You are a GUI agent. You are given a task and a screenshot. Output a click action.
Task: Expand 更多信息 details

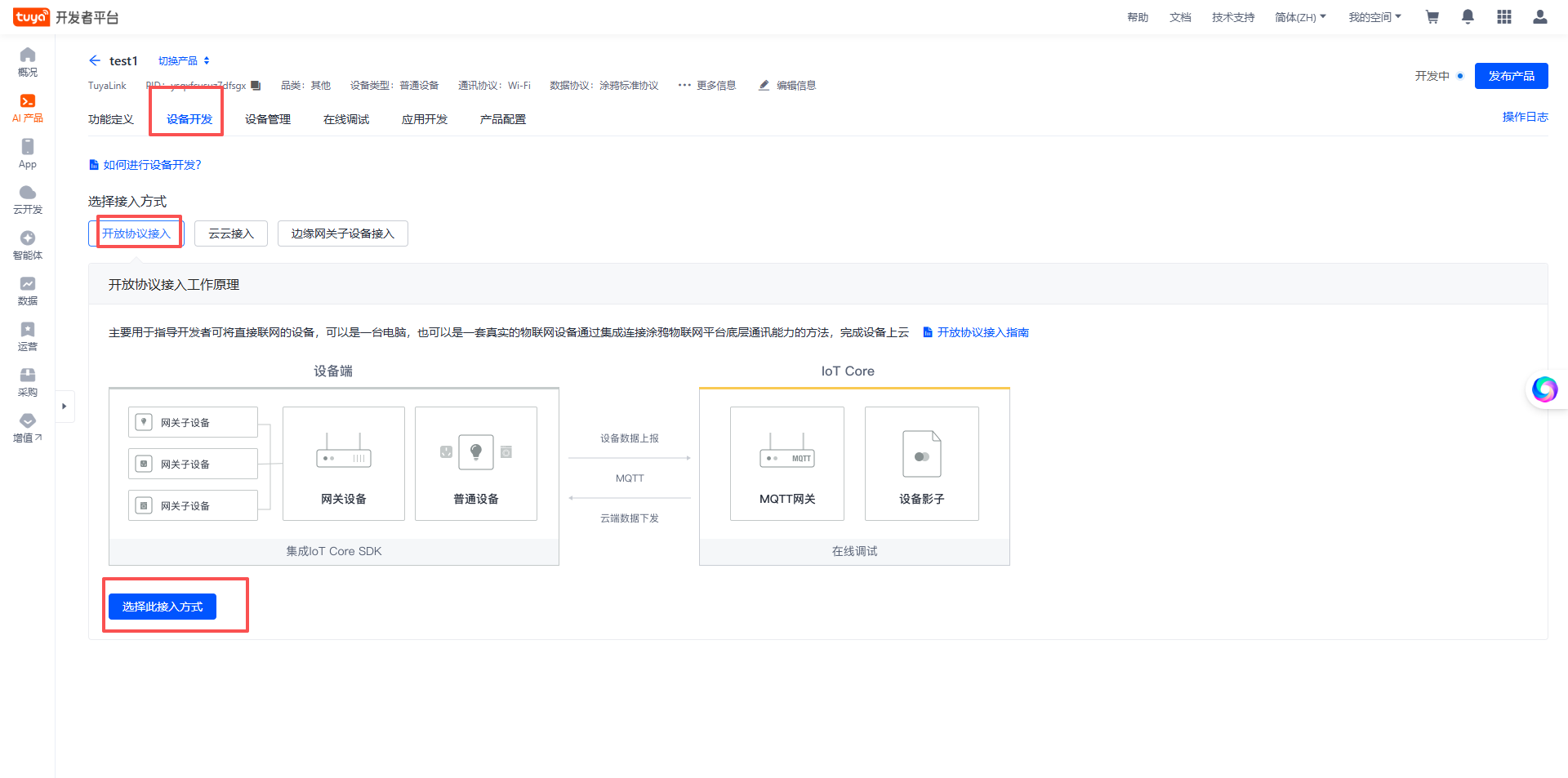707,86
